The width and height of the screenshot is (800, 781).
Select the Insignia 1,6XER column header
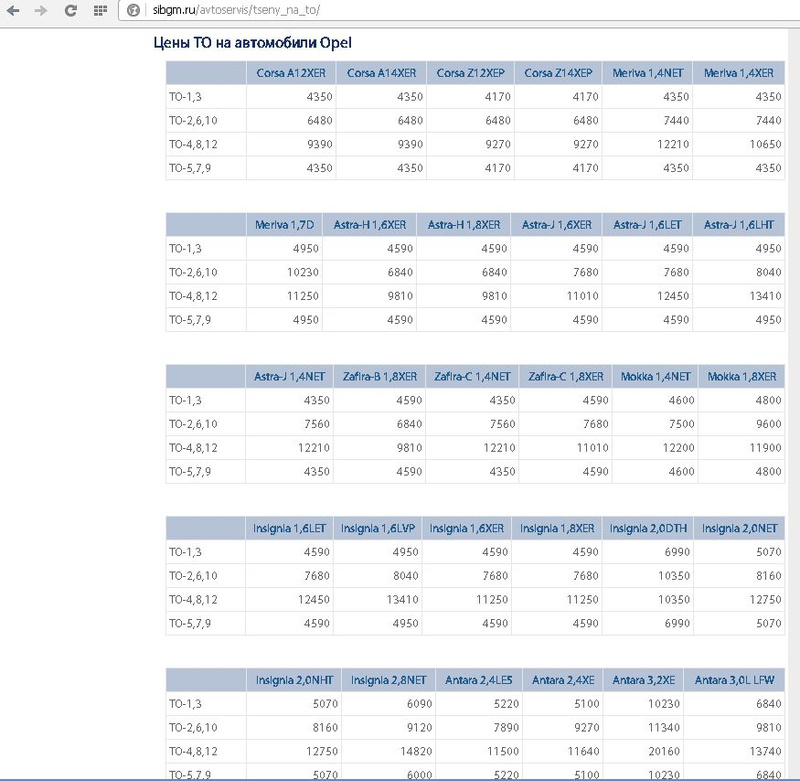[466, 528]
